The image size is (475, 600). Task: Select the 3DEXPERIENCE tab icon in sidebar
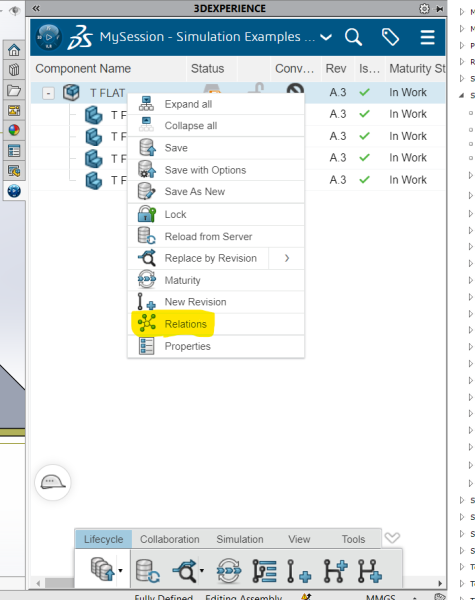click(14, 191)
